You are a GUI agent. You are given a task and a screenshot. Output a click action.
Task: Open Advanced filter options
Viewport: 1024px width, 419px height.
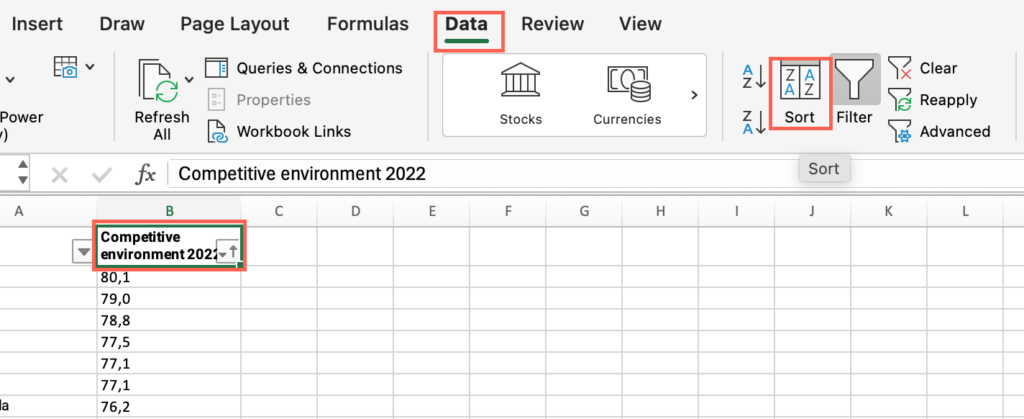coord(939,132)
